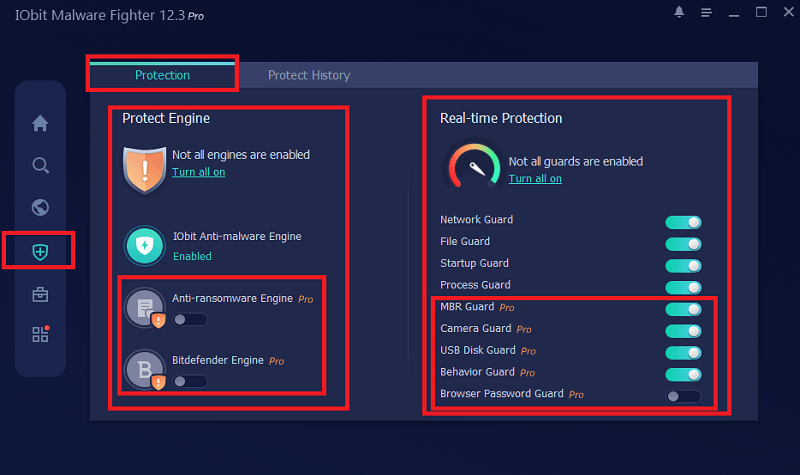800x475 pixels.
Task: Toggle Behavior Guard switch
Action: (683, 374)
